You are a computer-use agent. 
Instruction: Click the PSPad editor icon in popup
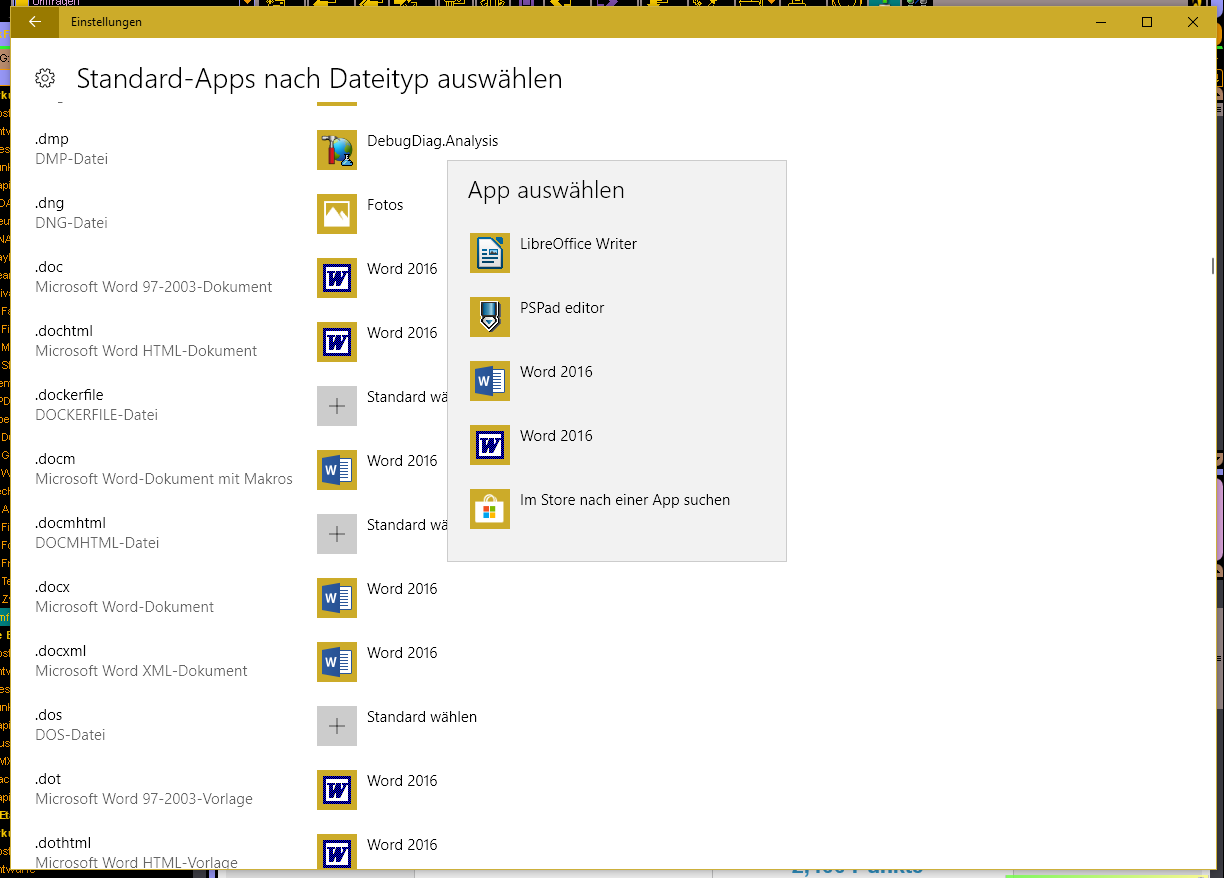(x=490, y=317)
